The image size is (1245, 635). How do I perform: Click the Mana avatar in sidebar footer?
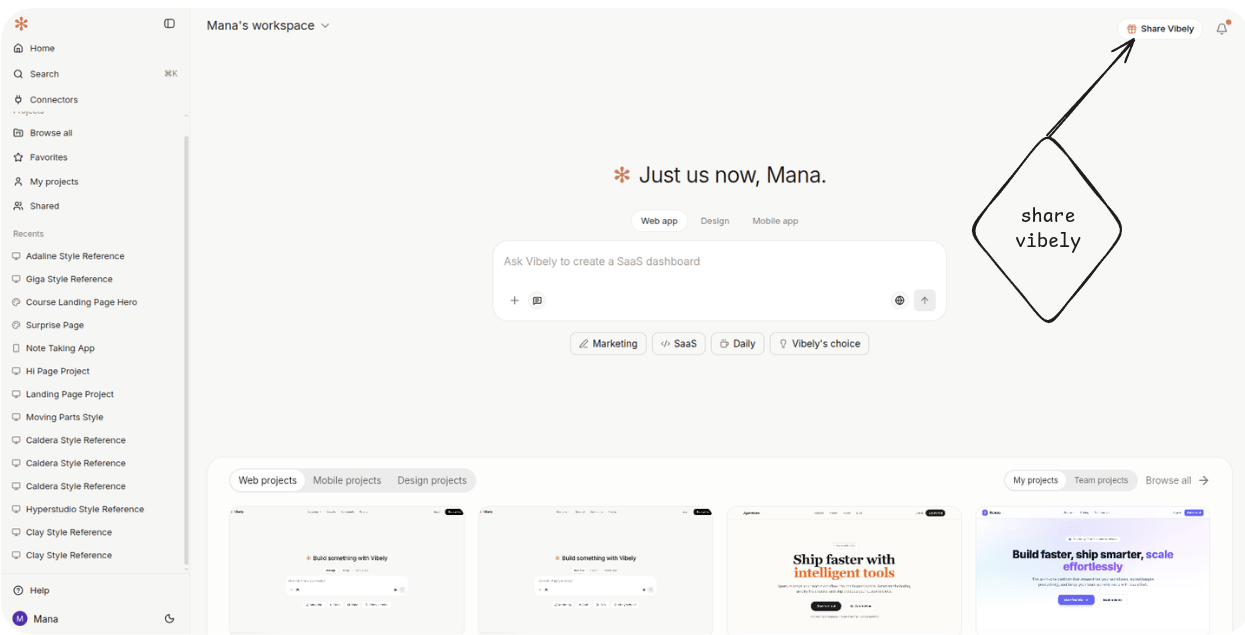pos(20,619)
